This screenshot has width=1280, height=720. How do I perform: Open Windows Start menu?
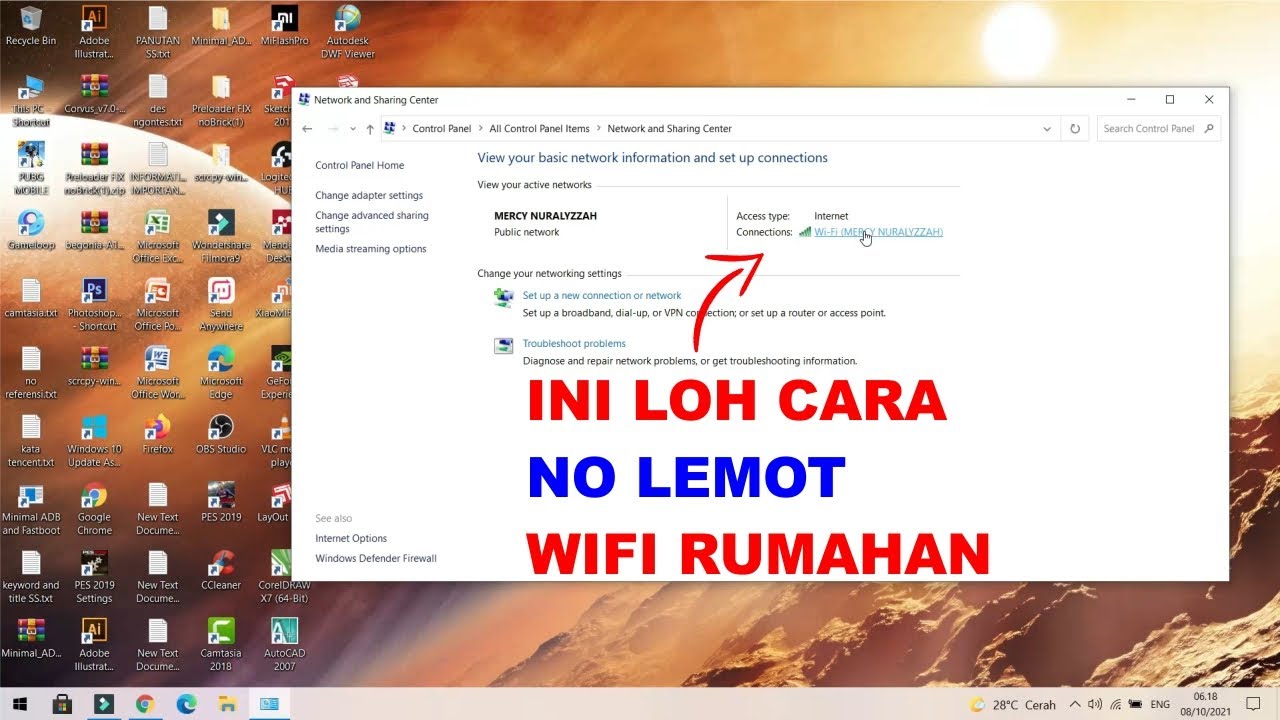coord(20,704)
